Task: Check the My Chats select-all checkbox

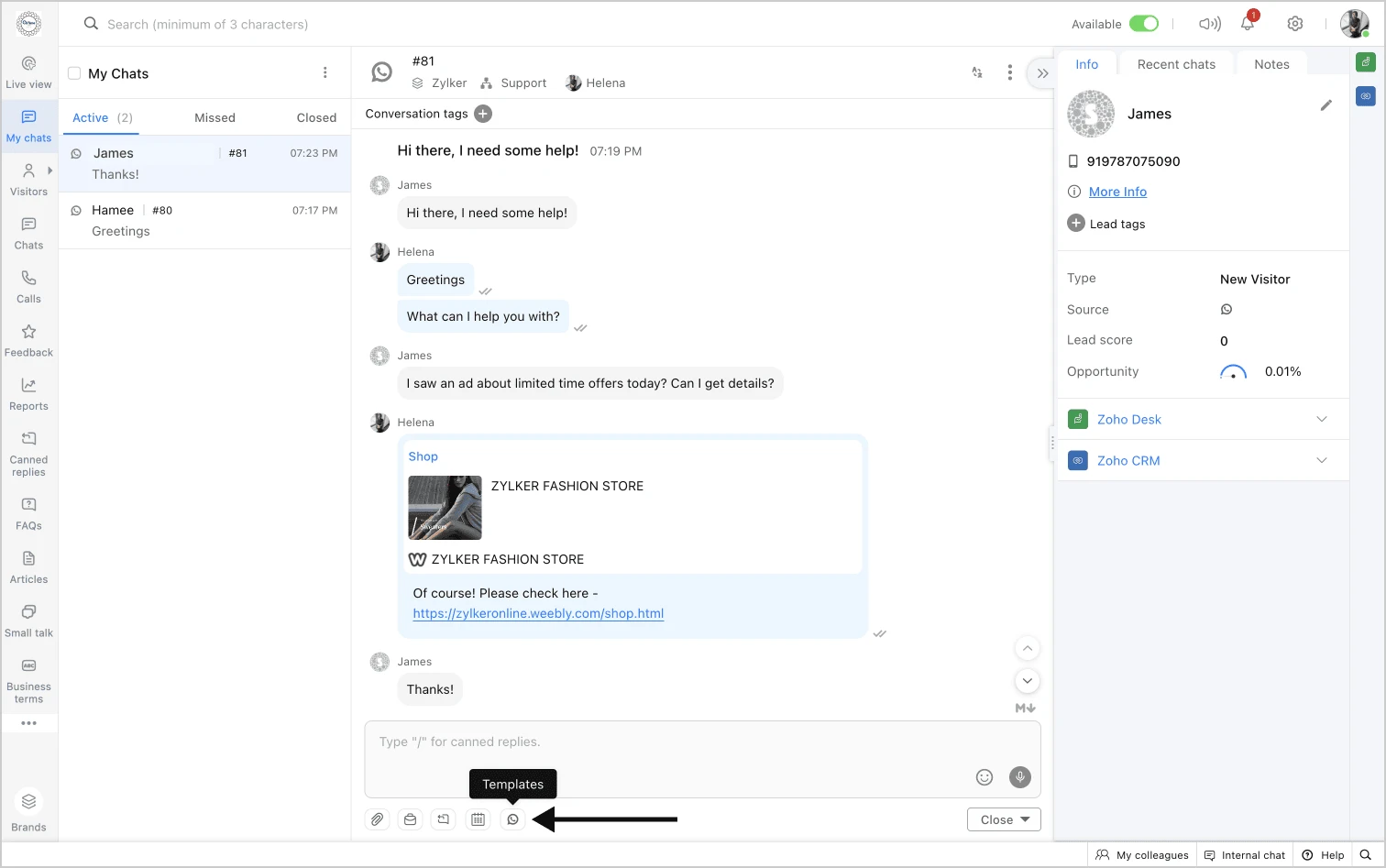Action: [x=74, y=73]
